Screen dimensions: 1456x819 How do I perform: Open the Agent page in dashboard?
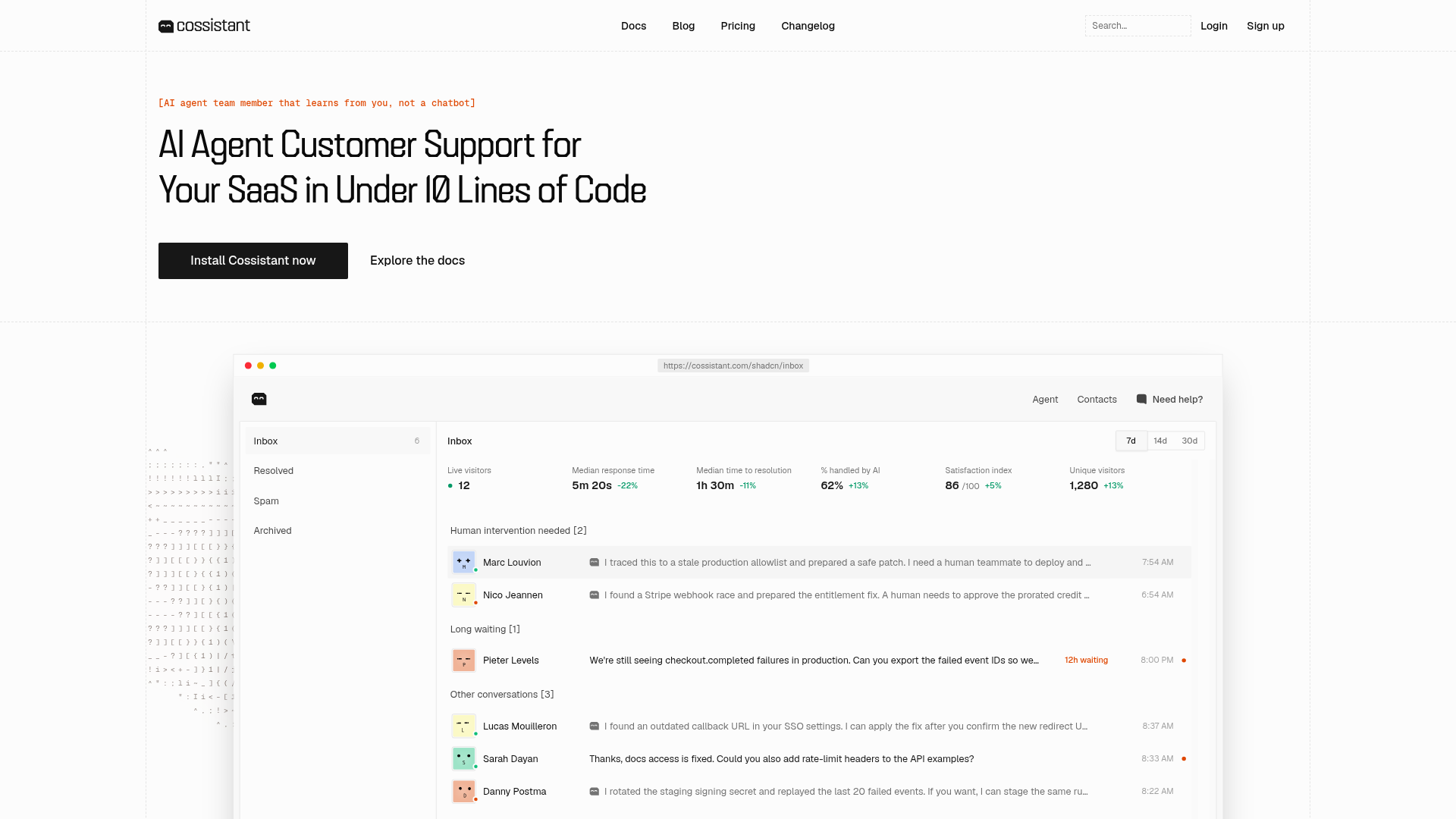tap(1045, 400)
